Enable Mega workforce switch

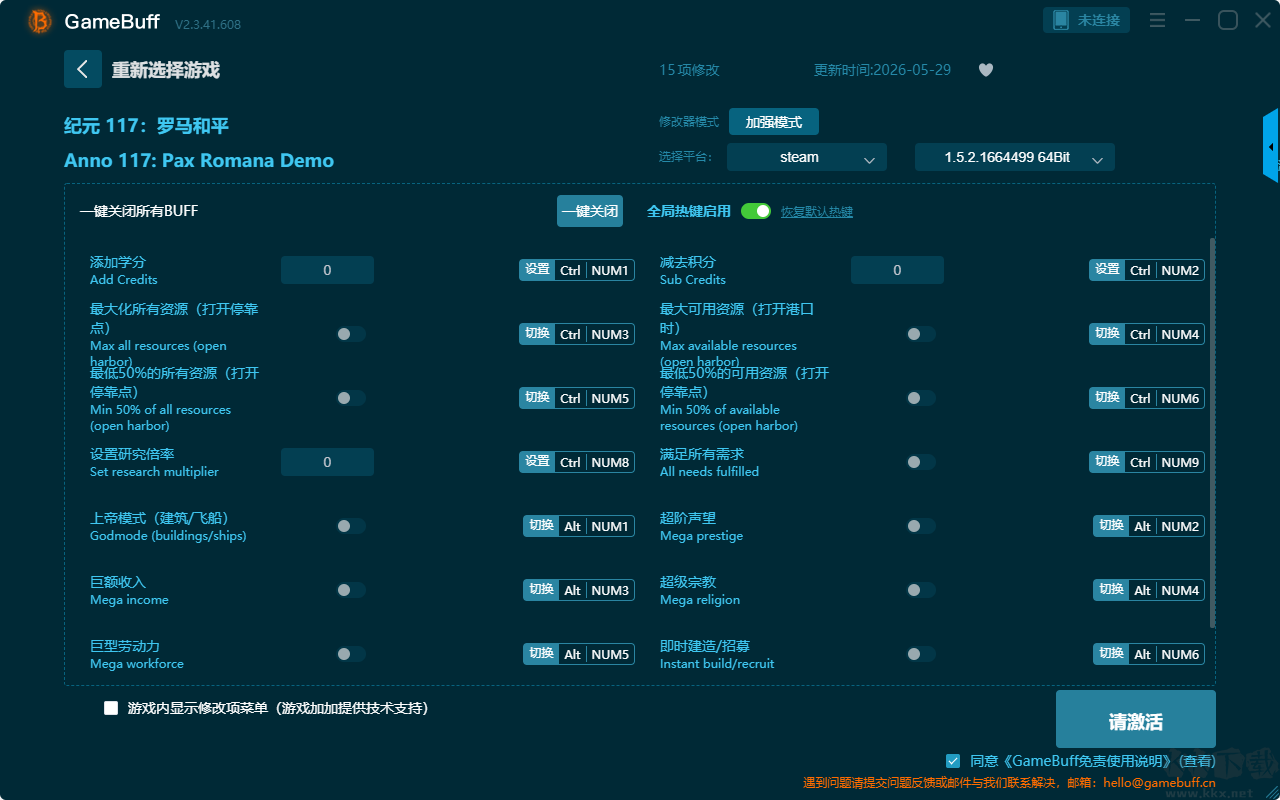pos(351,654)
